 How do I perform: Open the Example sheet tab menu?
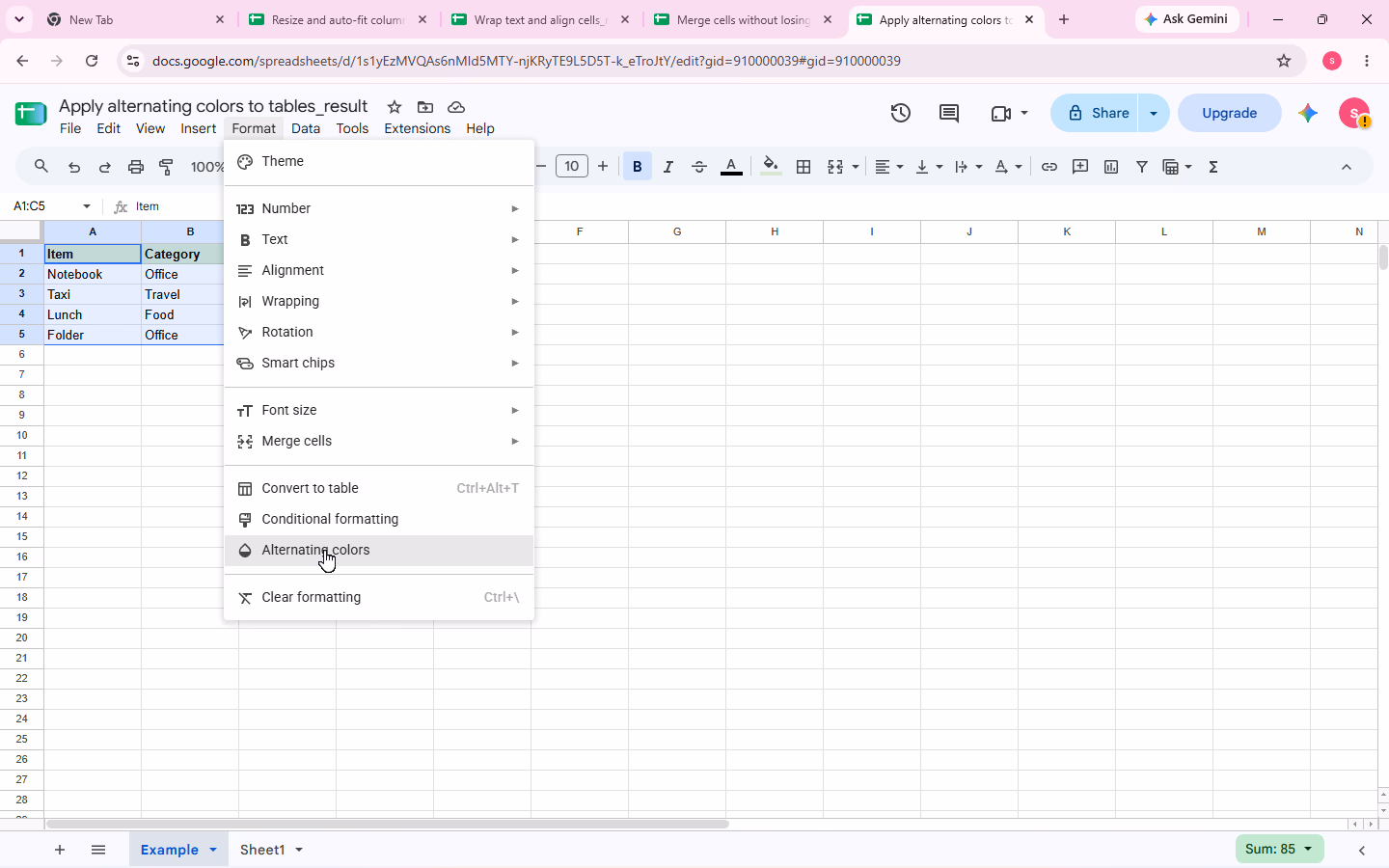(x=213, y=850)
